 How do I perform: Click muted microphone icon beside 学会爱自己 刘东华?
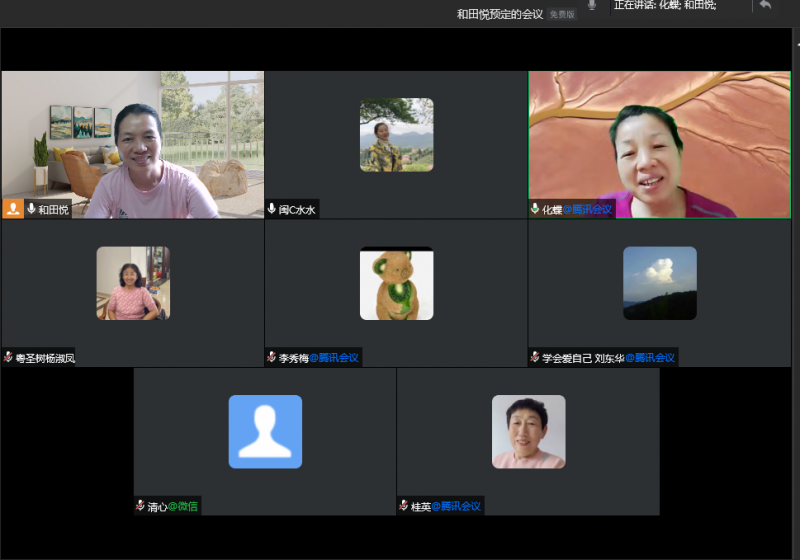(535, 357)
